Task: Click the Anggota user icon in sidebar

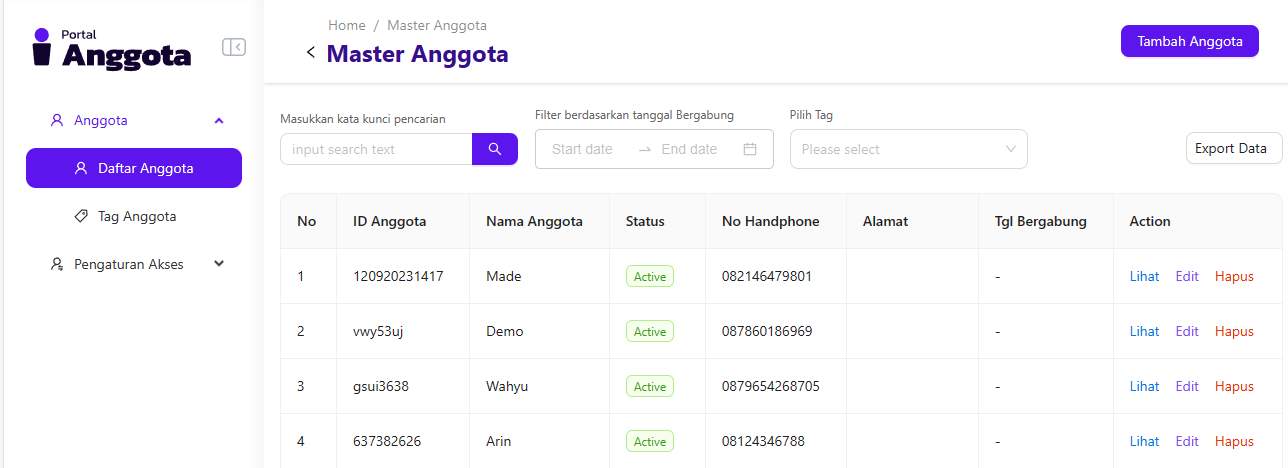Action: 57,121
